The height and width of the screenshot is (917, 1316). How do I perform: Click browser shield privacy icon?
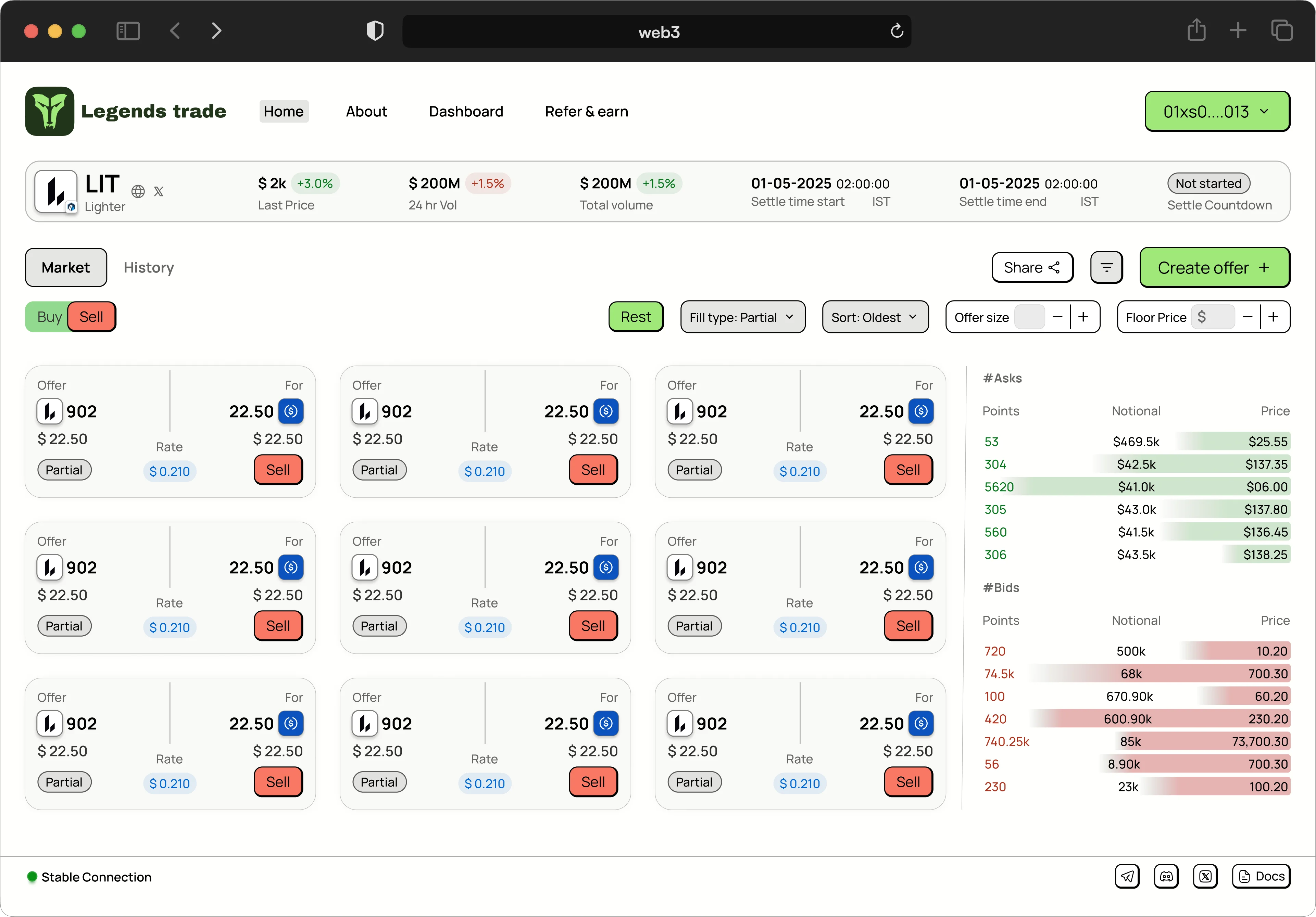pos(375,31)
